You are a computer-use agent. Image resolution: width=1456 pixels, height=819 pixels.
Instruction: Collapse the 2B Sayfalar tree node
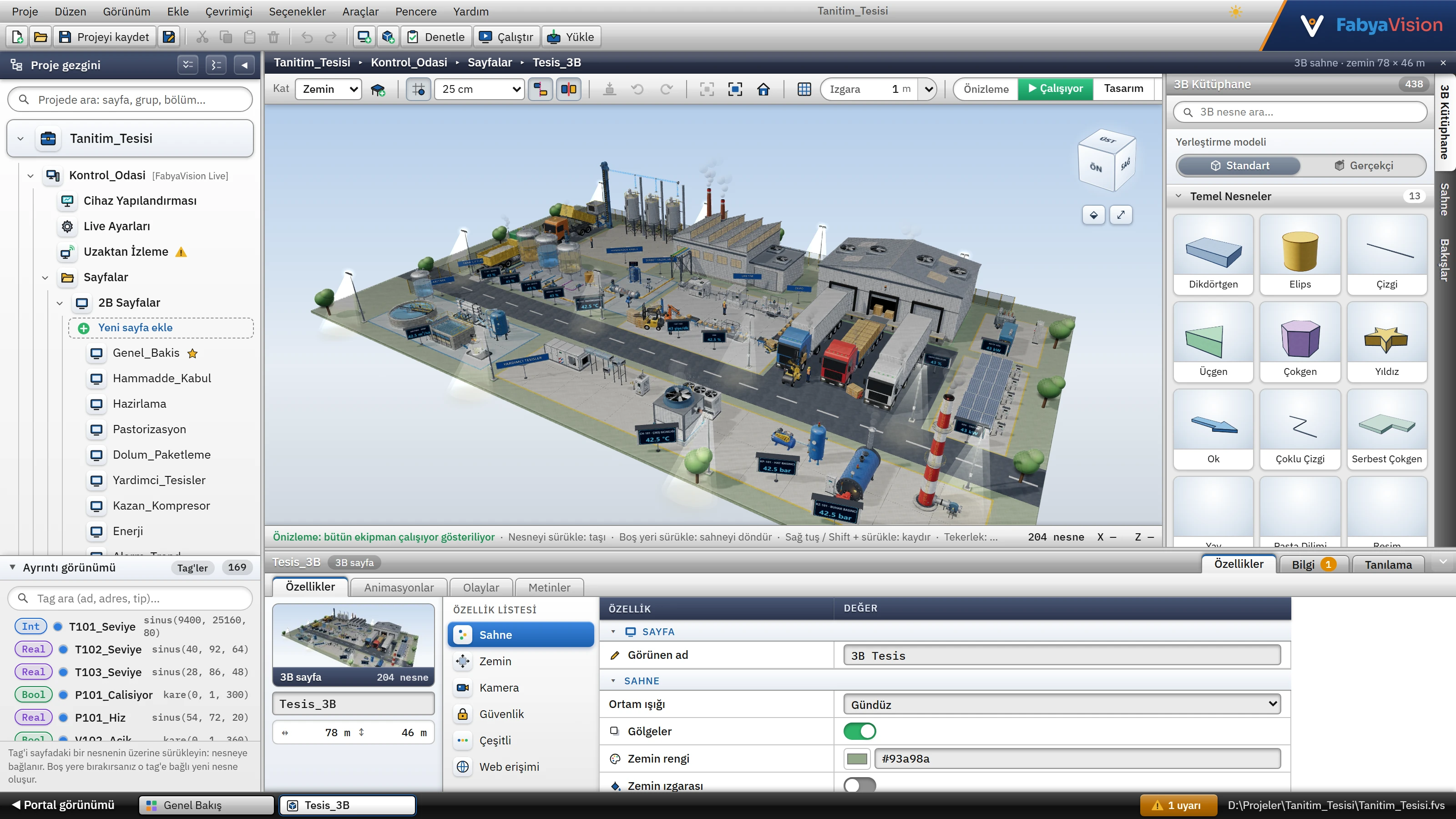60,303
